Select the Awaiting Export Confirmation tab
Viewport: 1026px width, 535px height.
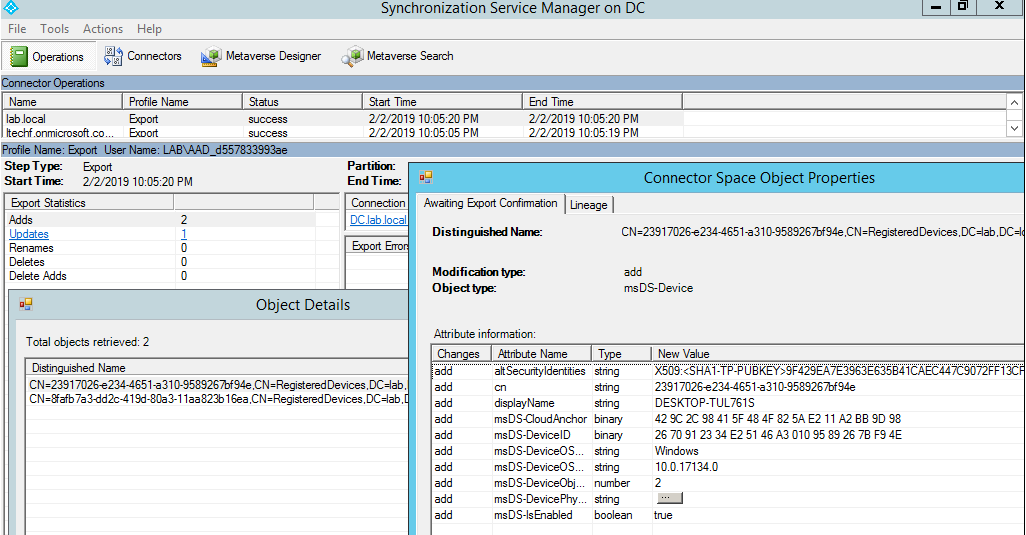pos(490,203)
